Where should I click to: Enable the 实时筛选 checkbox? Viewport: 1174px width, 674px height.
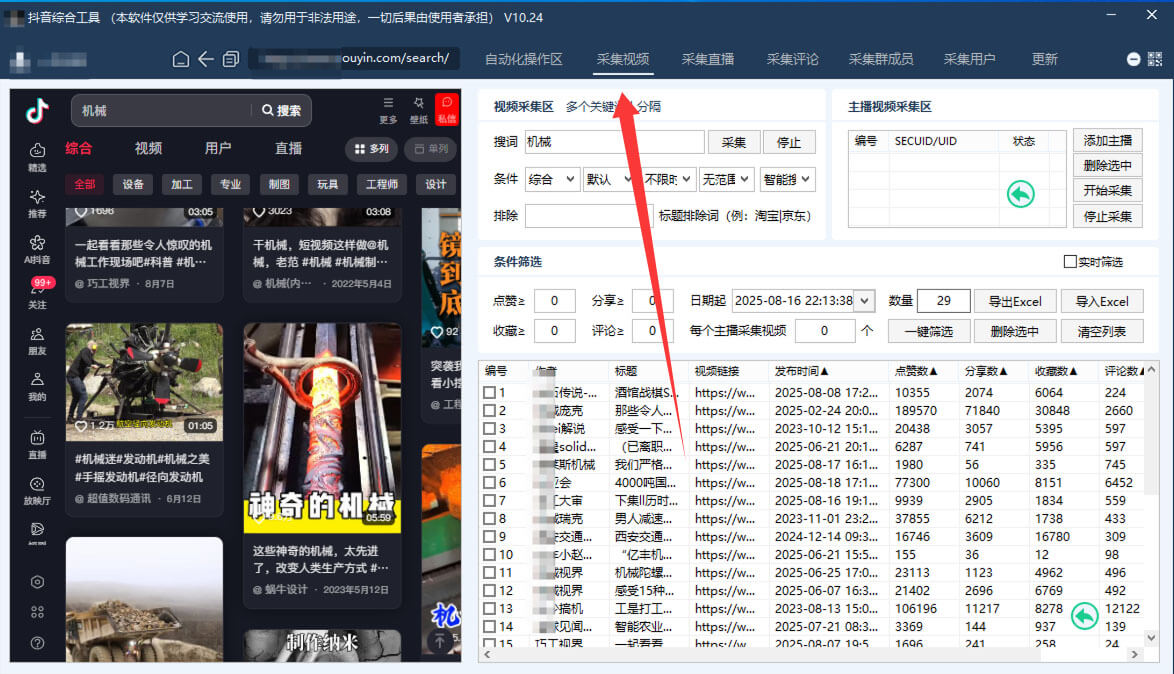(1068, 261)
